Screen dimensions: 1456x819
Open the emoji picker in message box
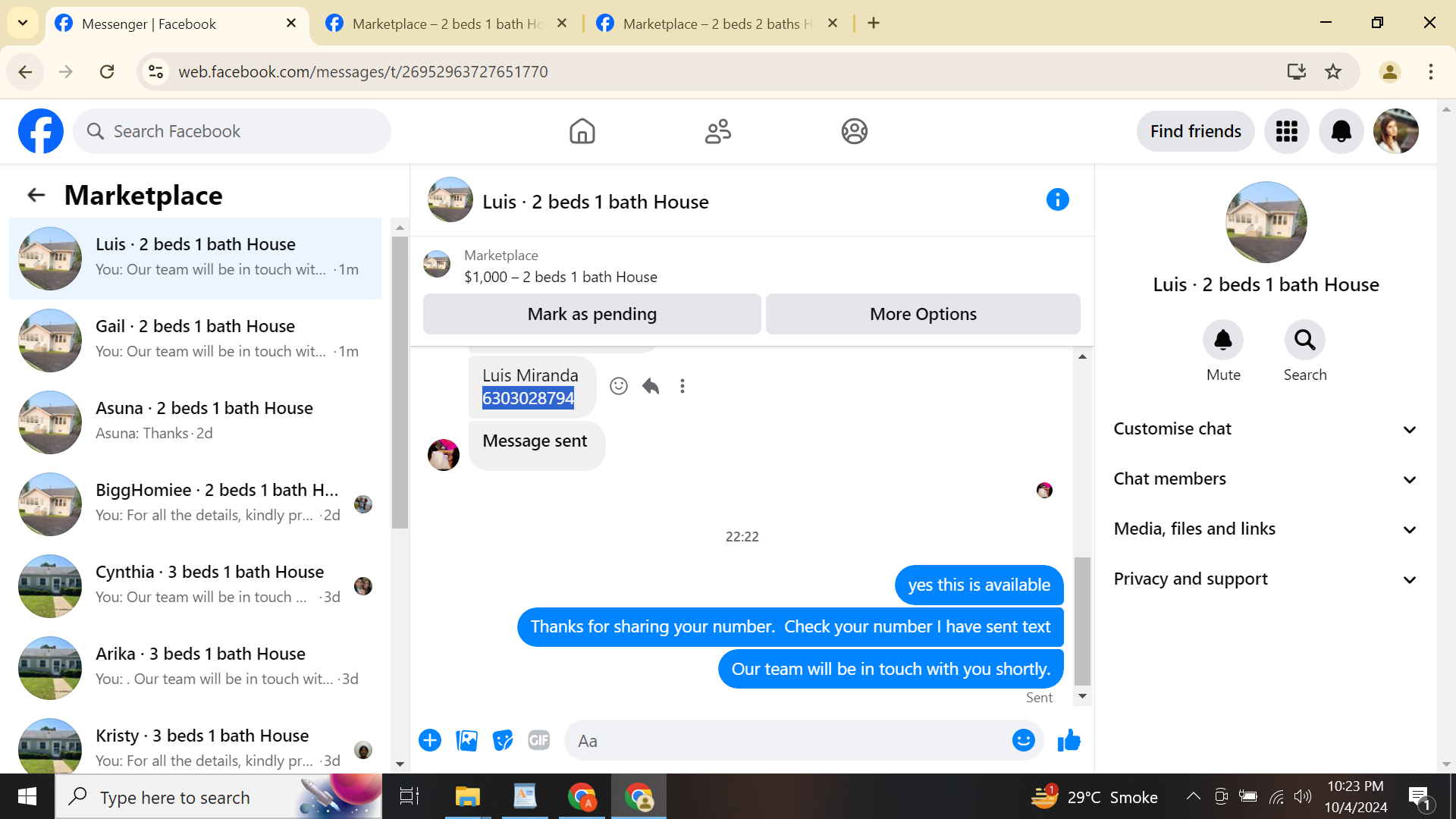point(1024,740)
